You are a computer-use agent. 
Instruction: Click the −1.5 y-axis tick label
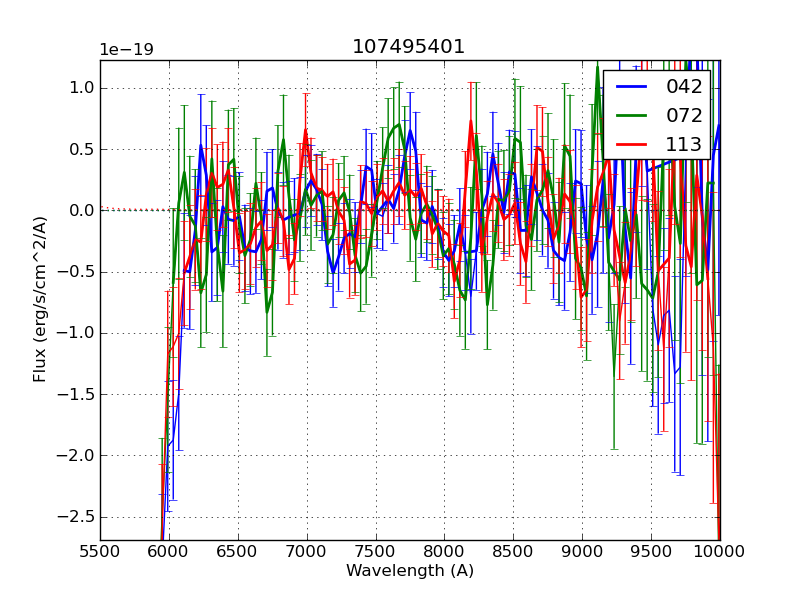(x=76, y=394)
